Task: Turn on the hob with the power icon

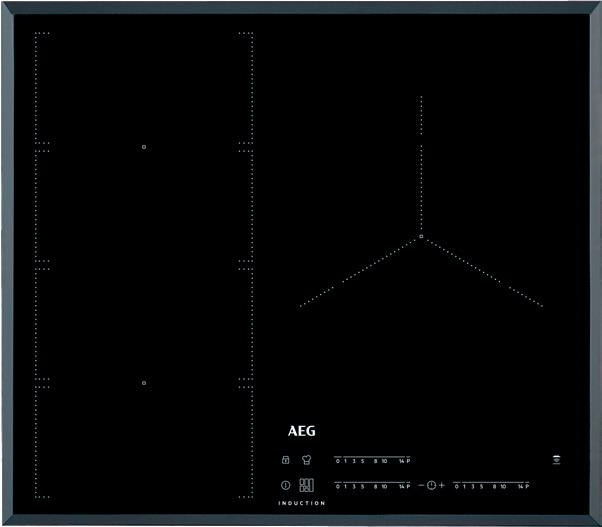Action: [x=285, y=485]
